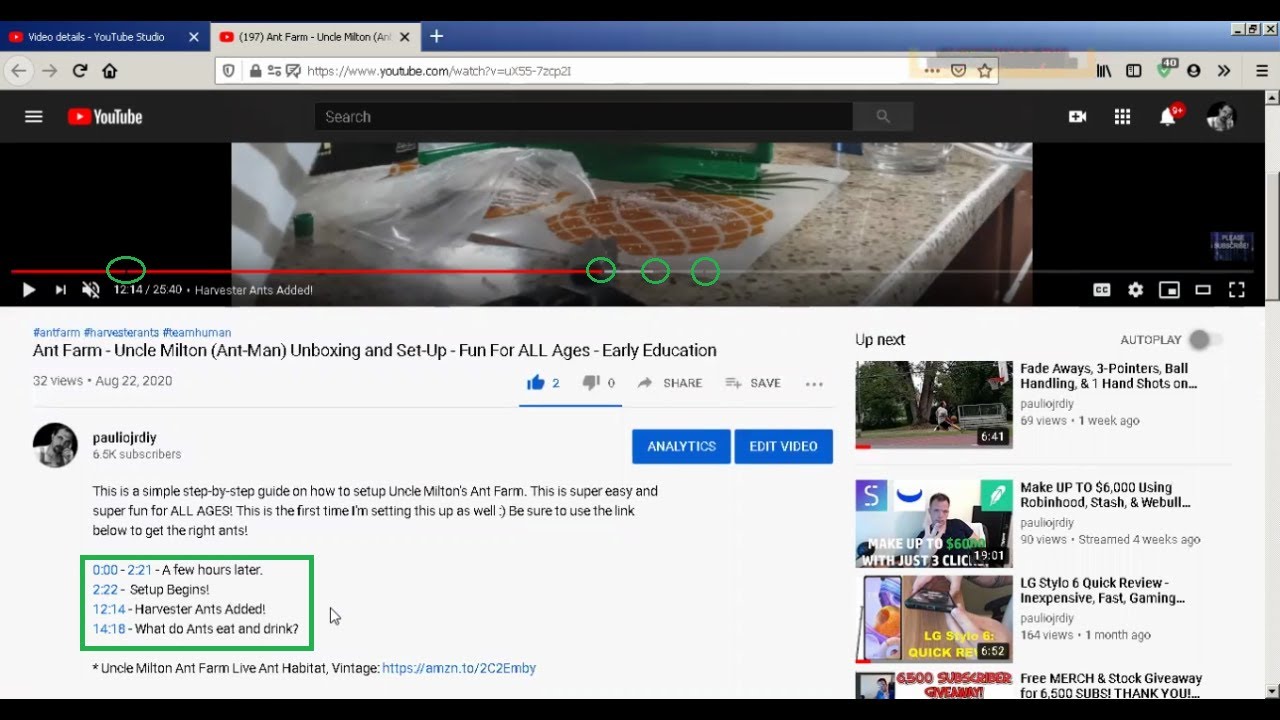This screenshot has width=1280, height=720.
Task: Open more actions three-dot menu under video
Action: point(814,383)
